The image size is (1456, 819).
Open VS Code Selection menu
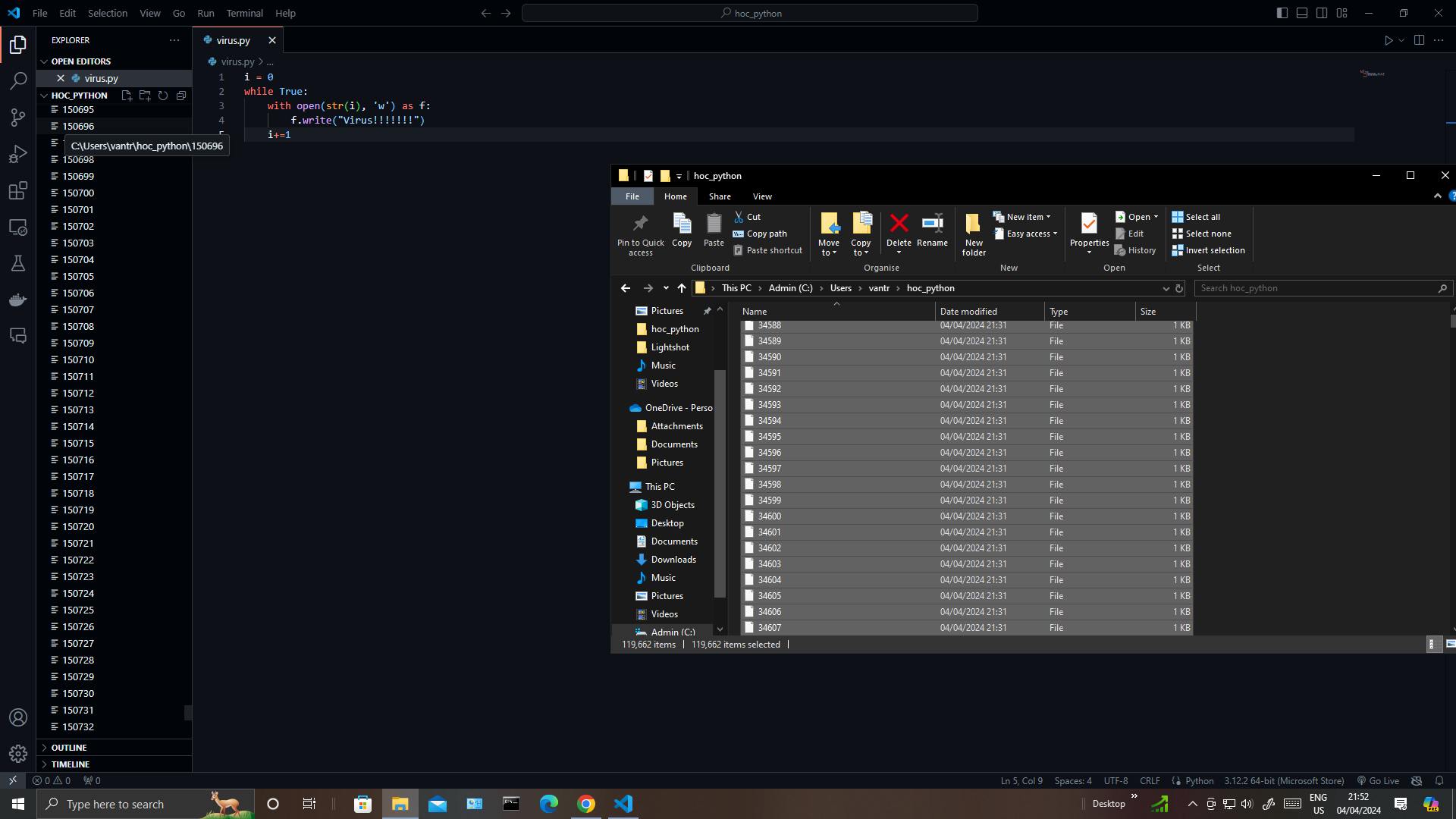click(x=108, y=13)
